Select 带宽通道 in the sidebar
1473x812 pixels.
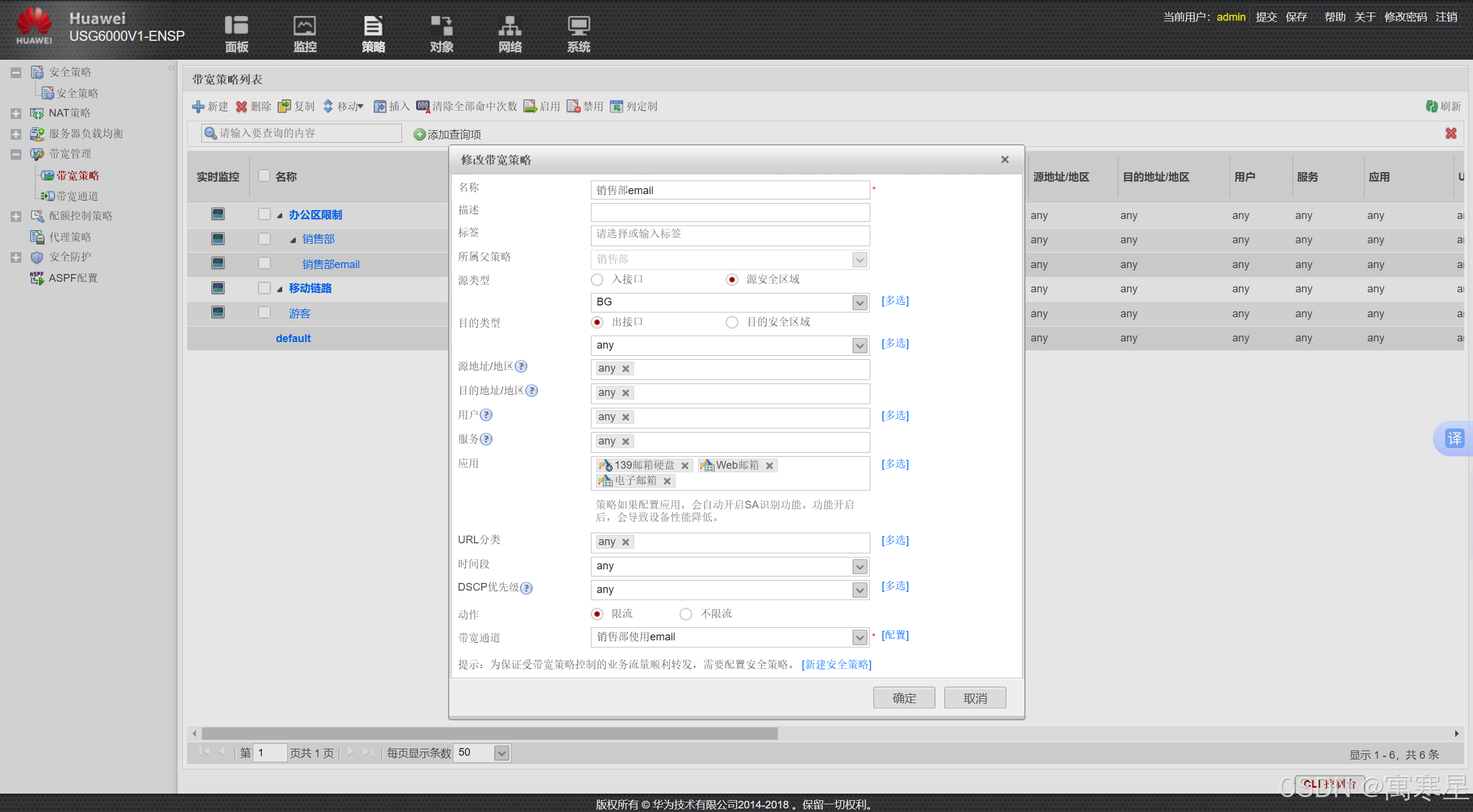(77, 196)
